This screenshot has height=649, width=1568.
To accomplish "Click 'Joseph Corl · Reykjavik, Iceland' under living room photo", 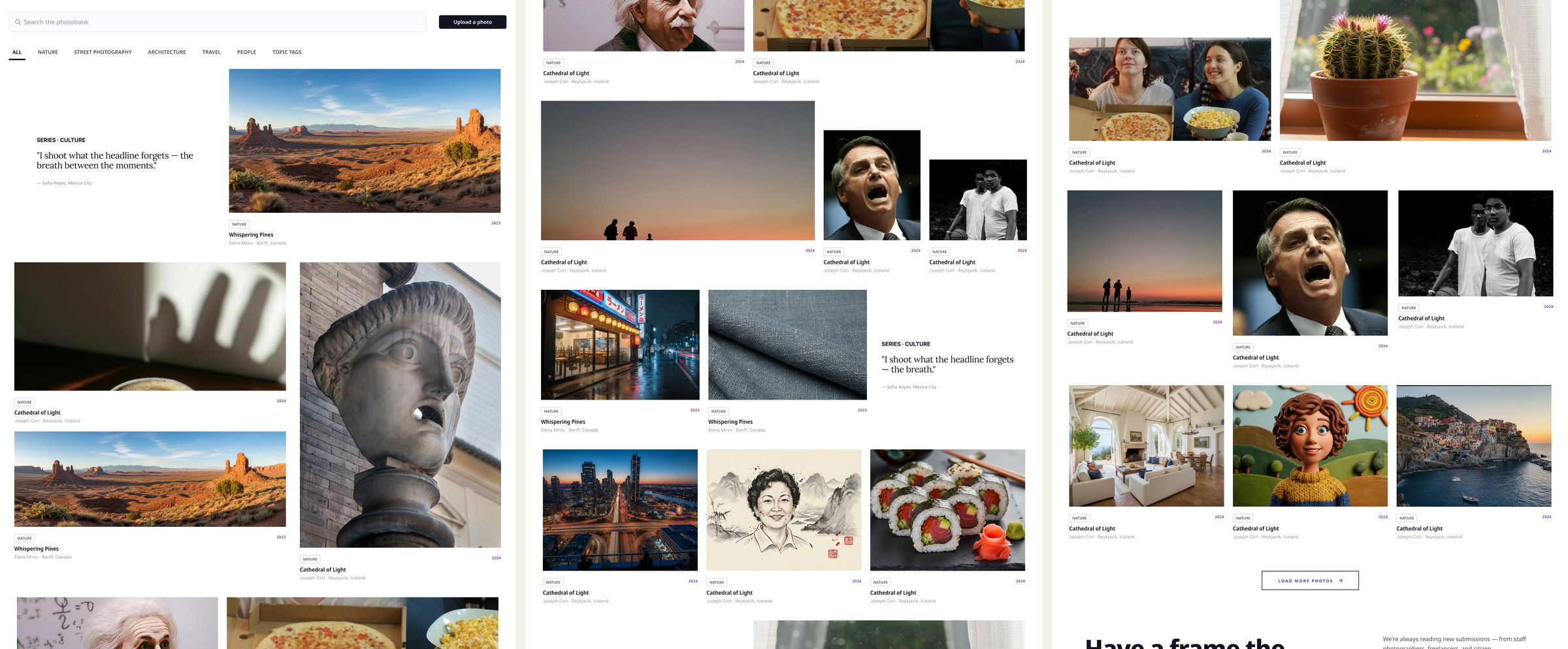I will coord(1102,537).
